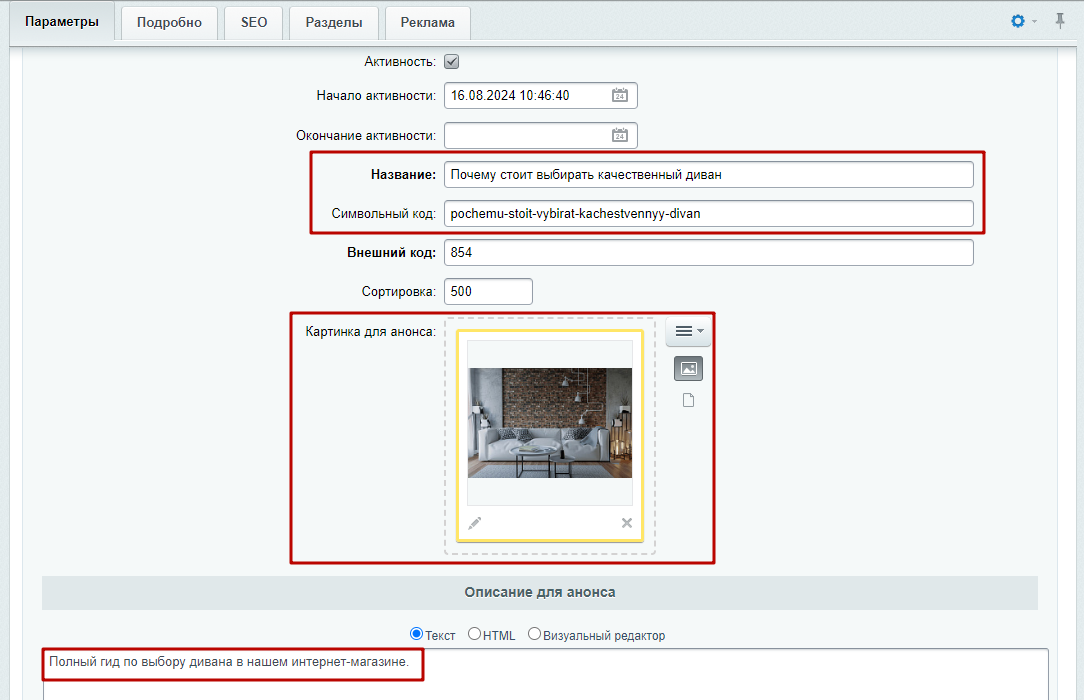Screen dimensions: 1084x700
Task: Click the sofa preview thumbnail
Action: click(550, 423)
